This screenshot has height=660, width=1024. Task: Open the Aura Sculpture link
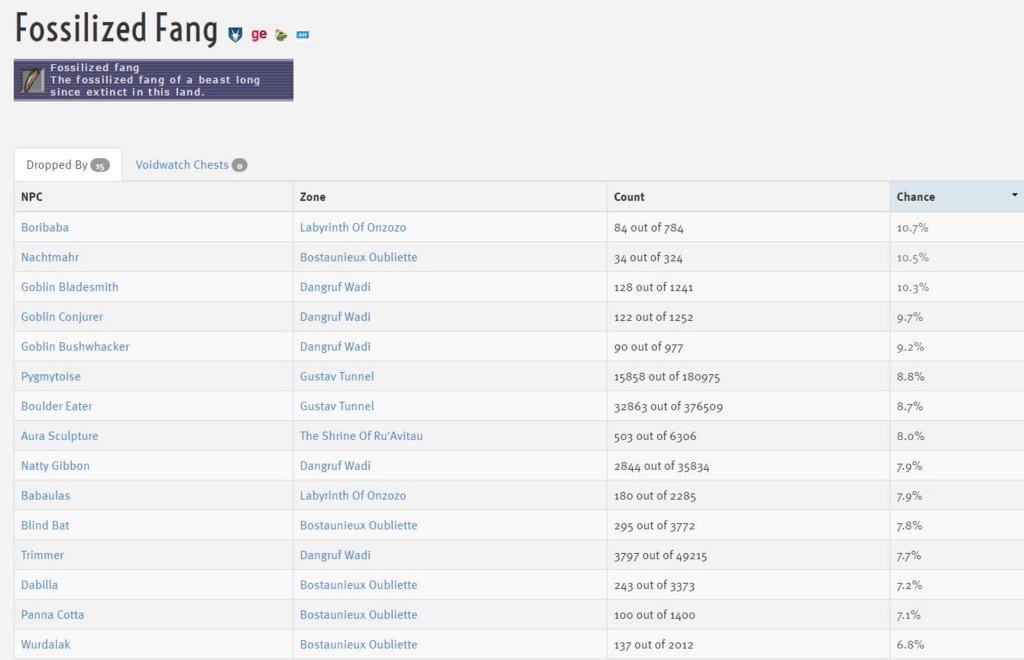pos(59,436)
